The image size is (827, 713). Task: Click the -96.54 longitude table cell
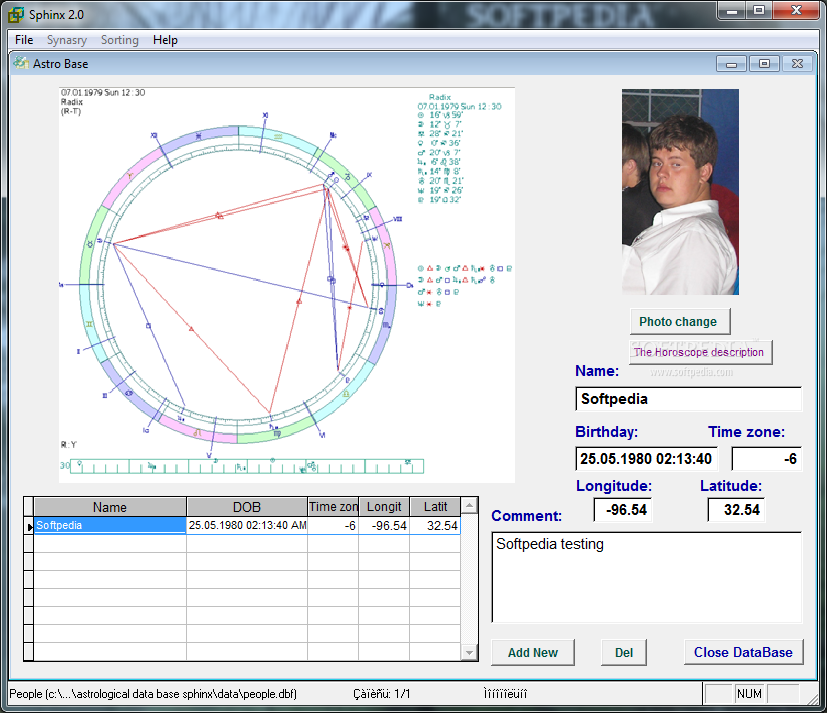click(384, 525)
